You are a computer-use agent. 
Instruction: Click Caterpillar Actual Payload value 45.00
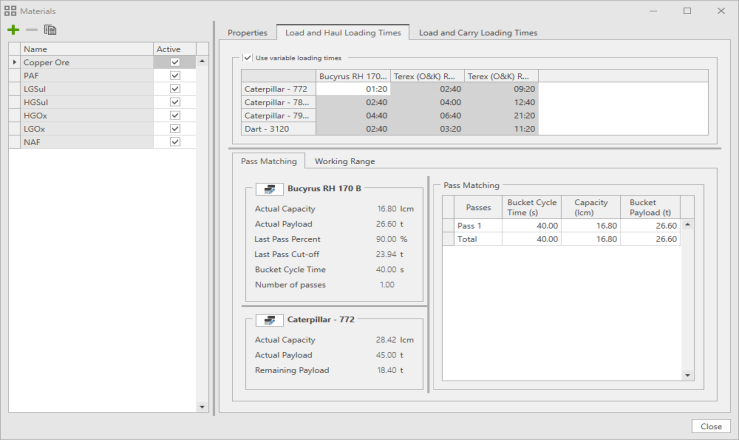(x=386, y=355)
